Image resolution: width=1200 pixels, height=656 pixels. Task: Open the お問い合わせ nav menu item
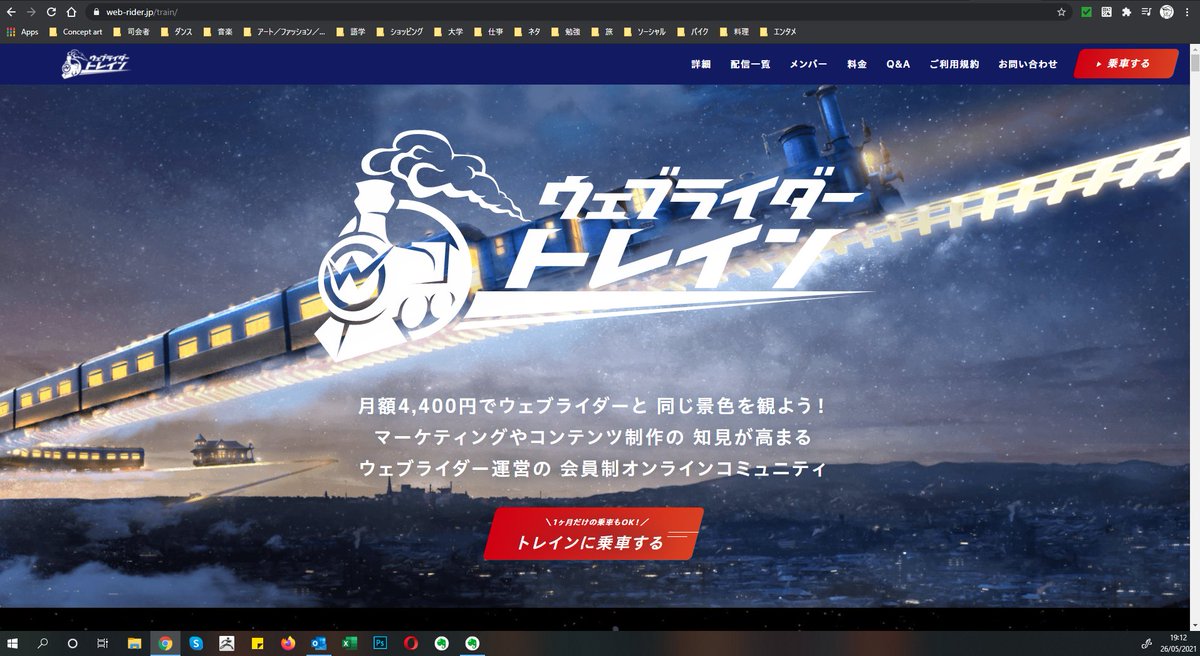pos(1027,64)
